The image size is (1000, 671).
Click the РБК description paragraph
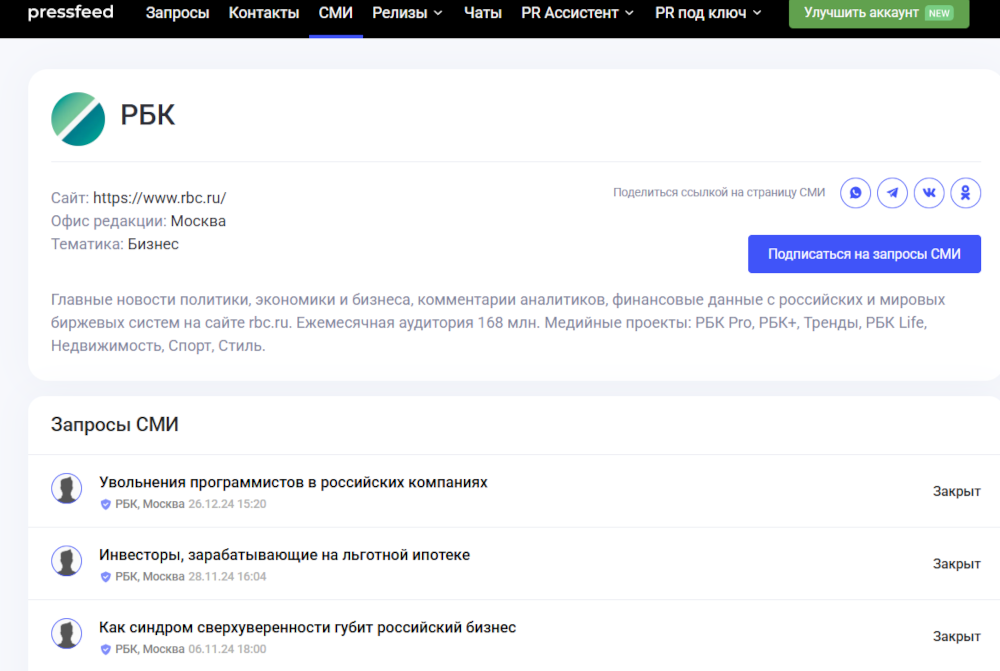coord(498,323)
